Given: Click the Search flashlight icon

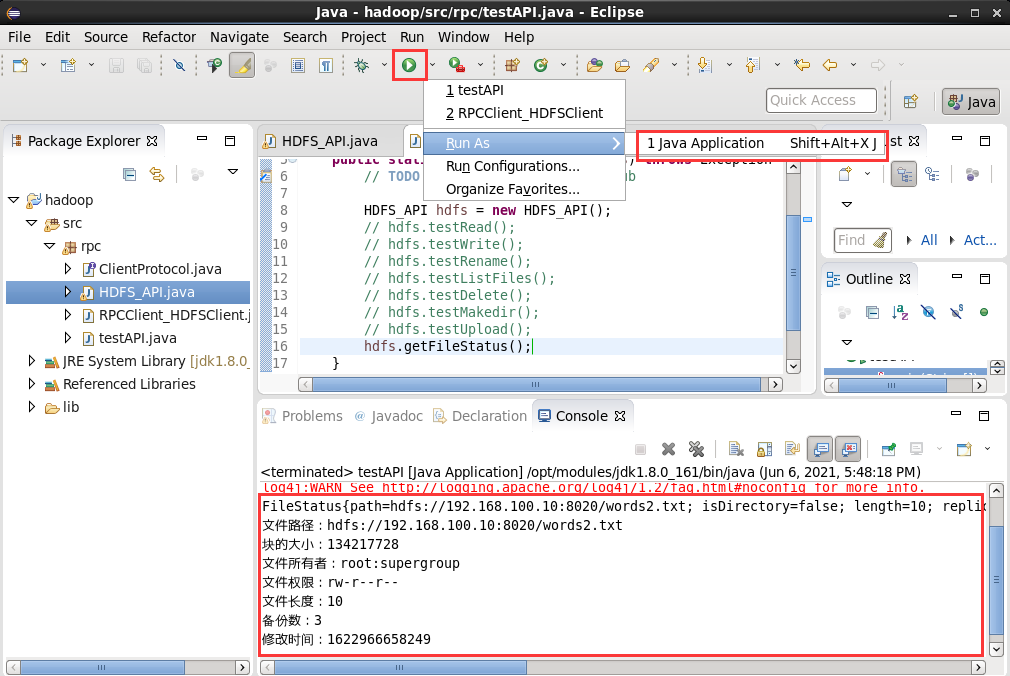Looking at the screenshot, I should (651, 65).
